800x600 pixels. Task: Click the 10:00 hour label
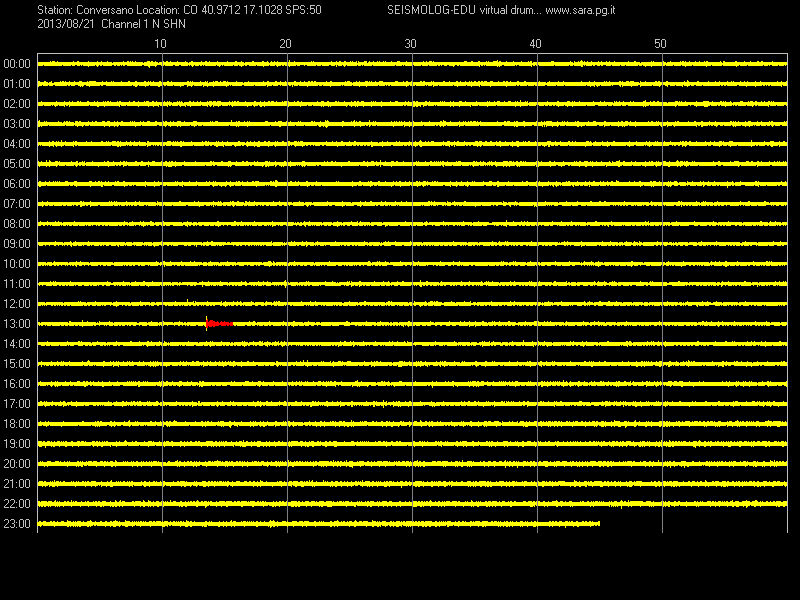coord(17,264)
